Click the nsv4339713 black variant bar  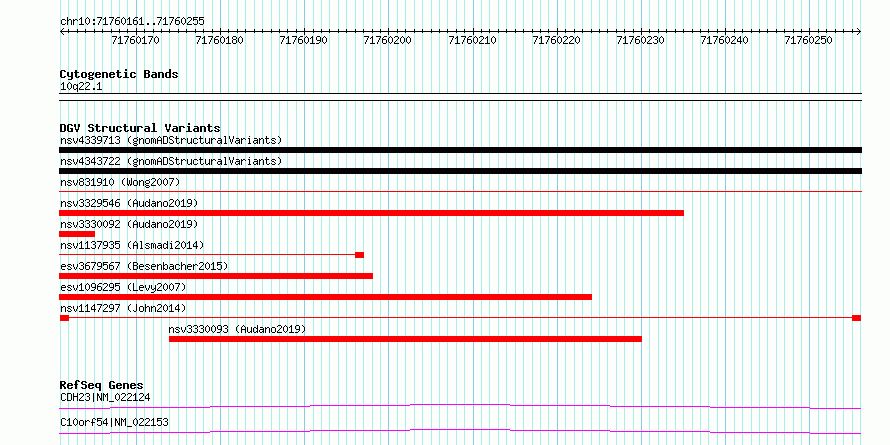click(460, 150)
